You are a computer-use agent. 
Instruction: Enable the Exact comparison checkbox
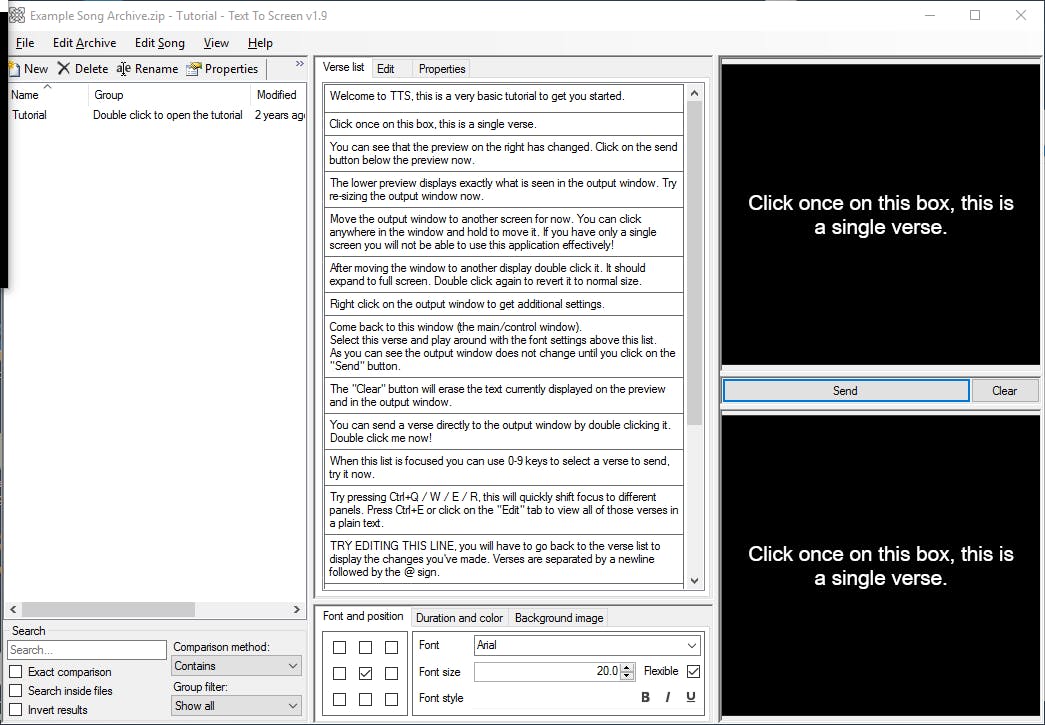[16, 672]
